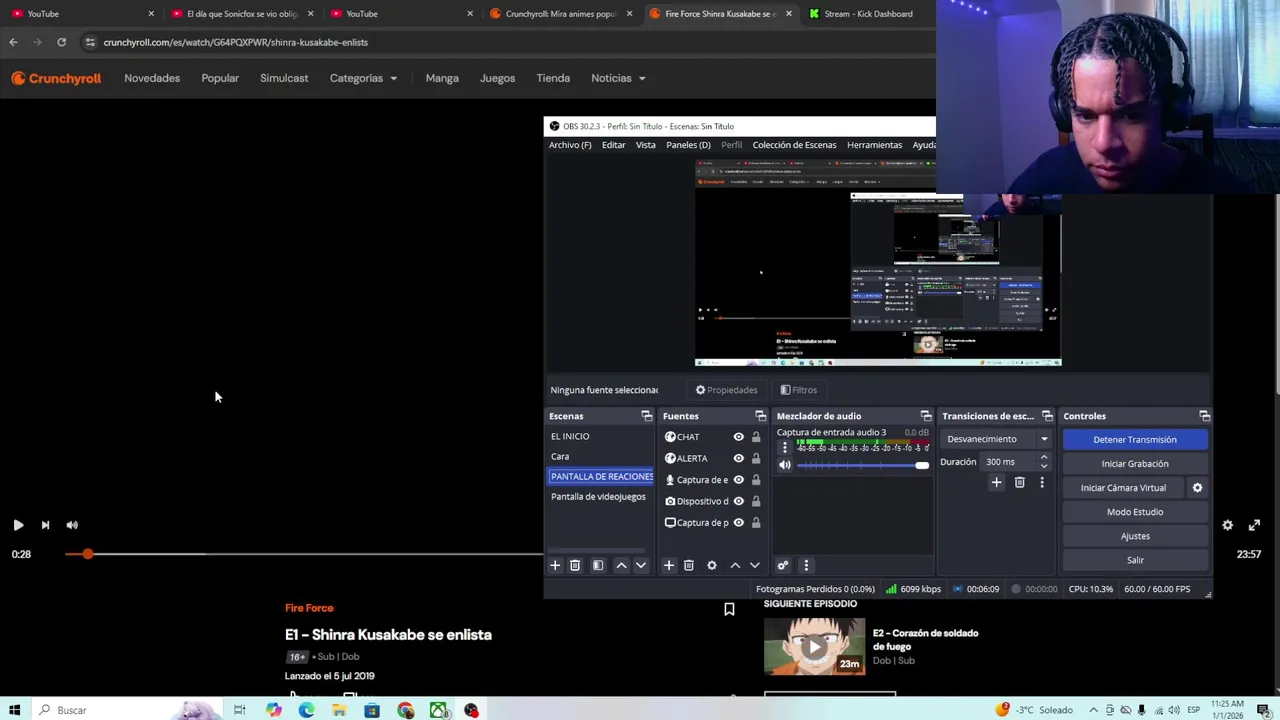Open Novedades in Crunchyroll header
This screenshot has width=1280, height=720.
pyautogui.click(x=152, y=78)
